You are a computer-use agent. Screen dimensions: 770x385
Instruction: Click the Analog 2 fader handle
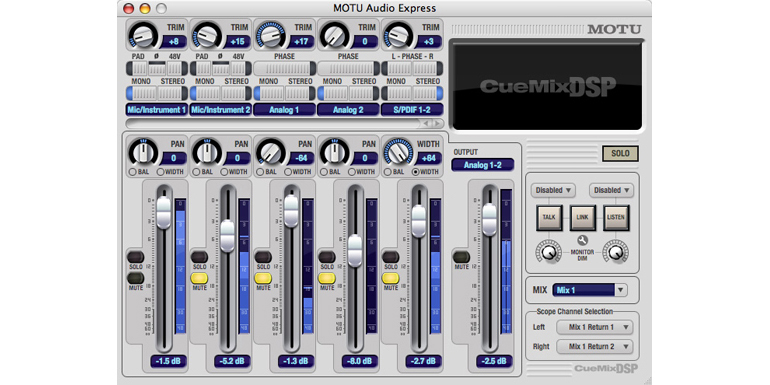pos(355,250)
